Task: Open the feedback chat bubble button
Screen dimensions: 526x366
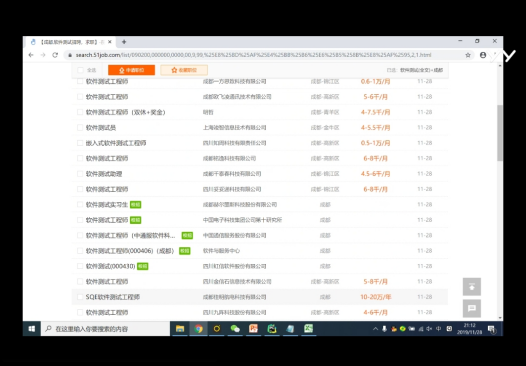Action: tap(472, 308)
